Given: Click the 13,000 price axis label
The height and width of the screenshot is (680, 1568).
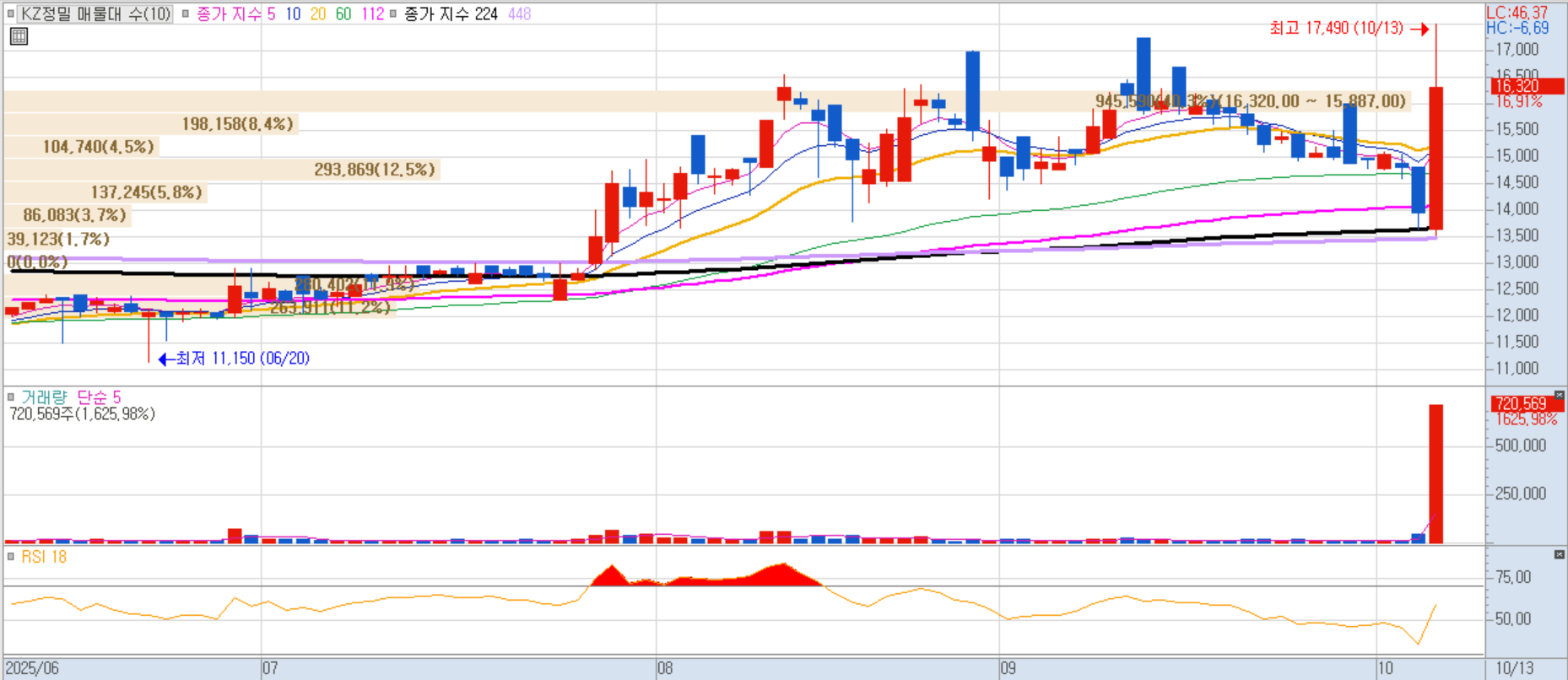Looking at the screenshot, I should 1517,262.
